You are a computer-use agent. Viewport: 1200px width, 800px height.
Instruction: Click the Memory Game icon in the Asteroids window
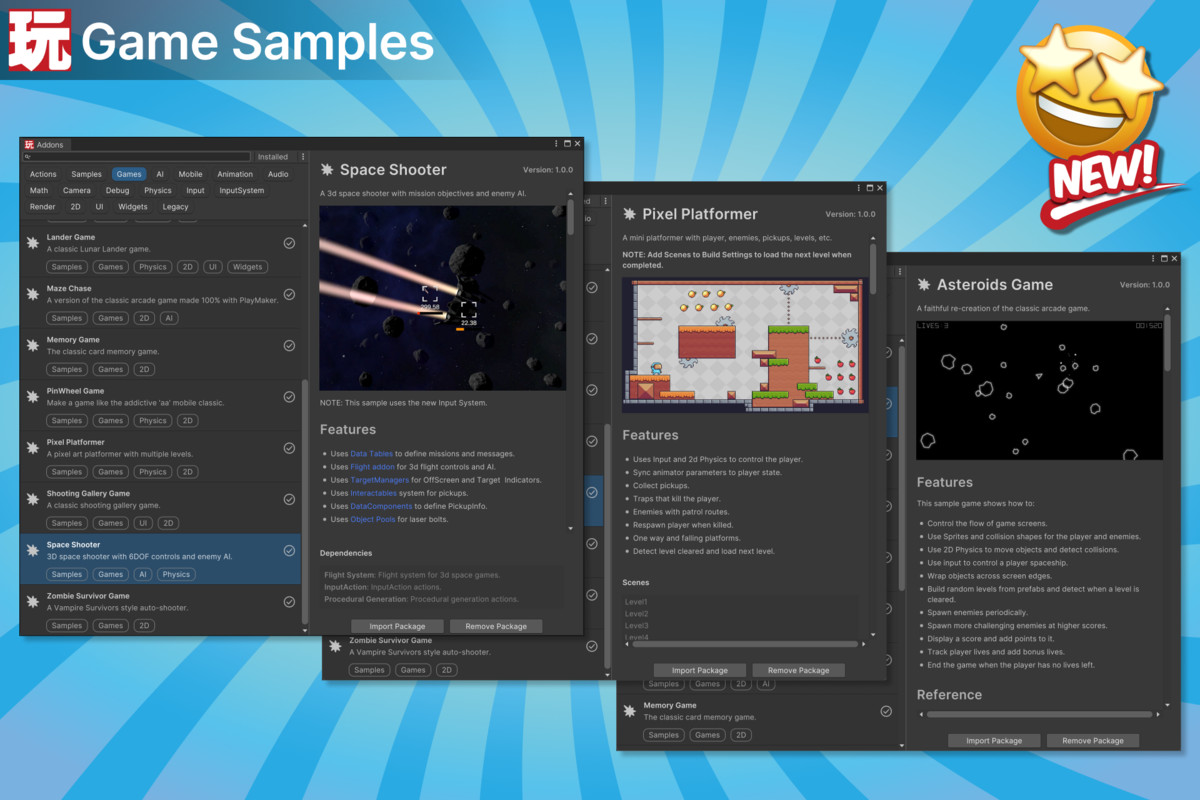tap(629, 711)
